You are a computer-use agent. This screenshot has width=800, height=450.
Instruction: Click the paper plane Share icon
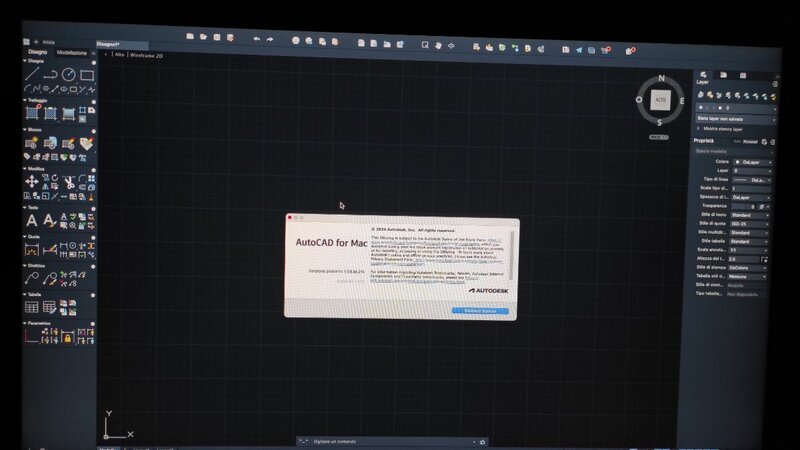579,50
